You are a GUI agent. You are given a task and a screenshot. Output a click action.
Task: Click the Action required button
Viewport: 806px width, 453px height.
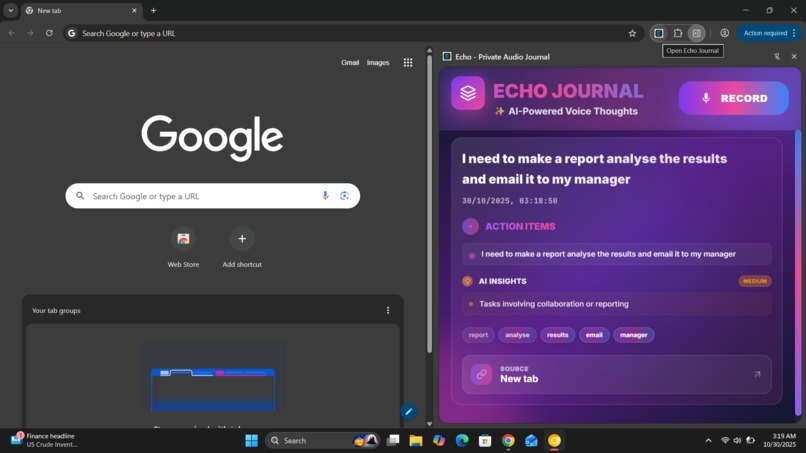coord(769,33)
